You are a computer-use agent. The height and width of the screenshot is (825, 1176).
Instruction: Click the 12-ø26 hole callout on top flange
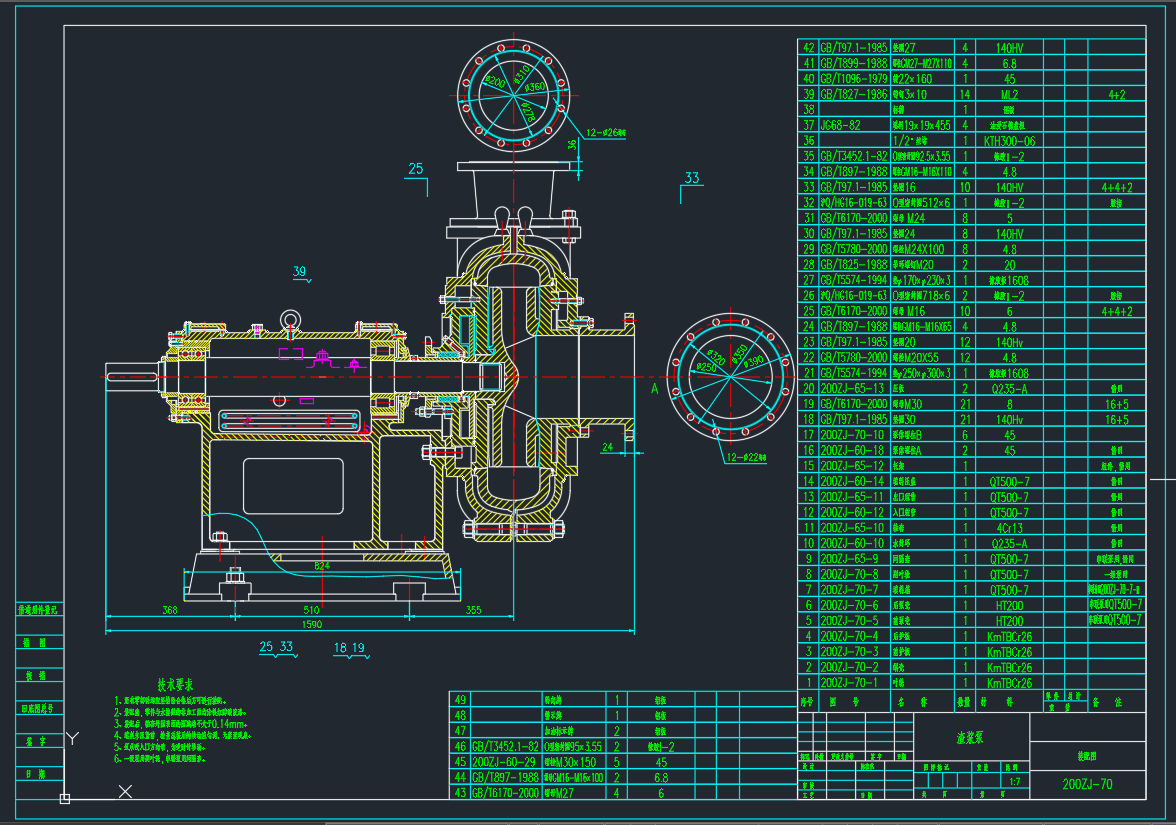tap(606, 132)
